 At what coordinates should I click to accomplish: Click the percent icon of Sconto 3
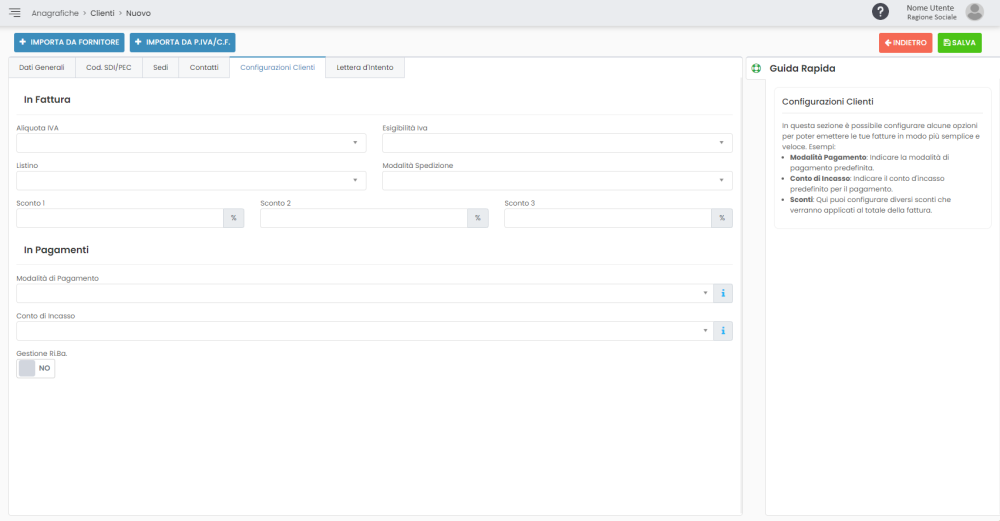[x=721, y=218]
